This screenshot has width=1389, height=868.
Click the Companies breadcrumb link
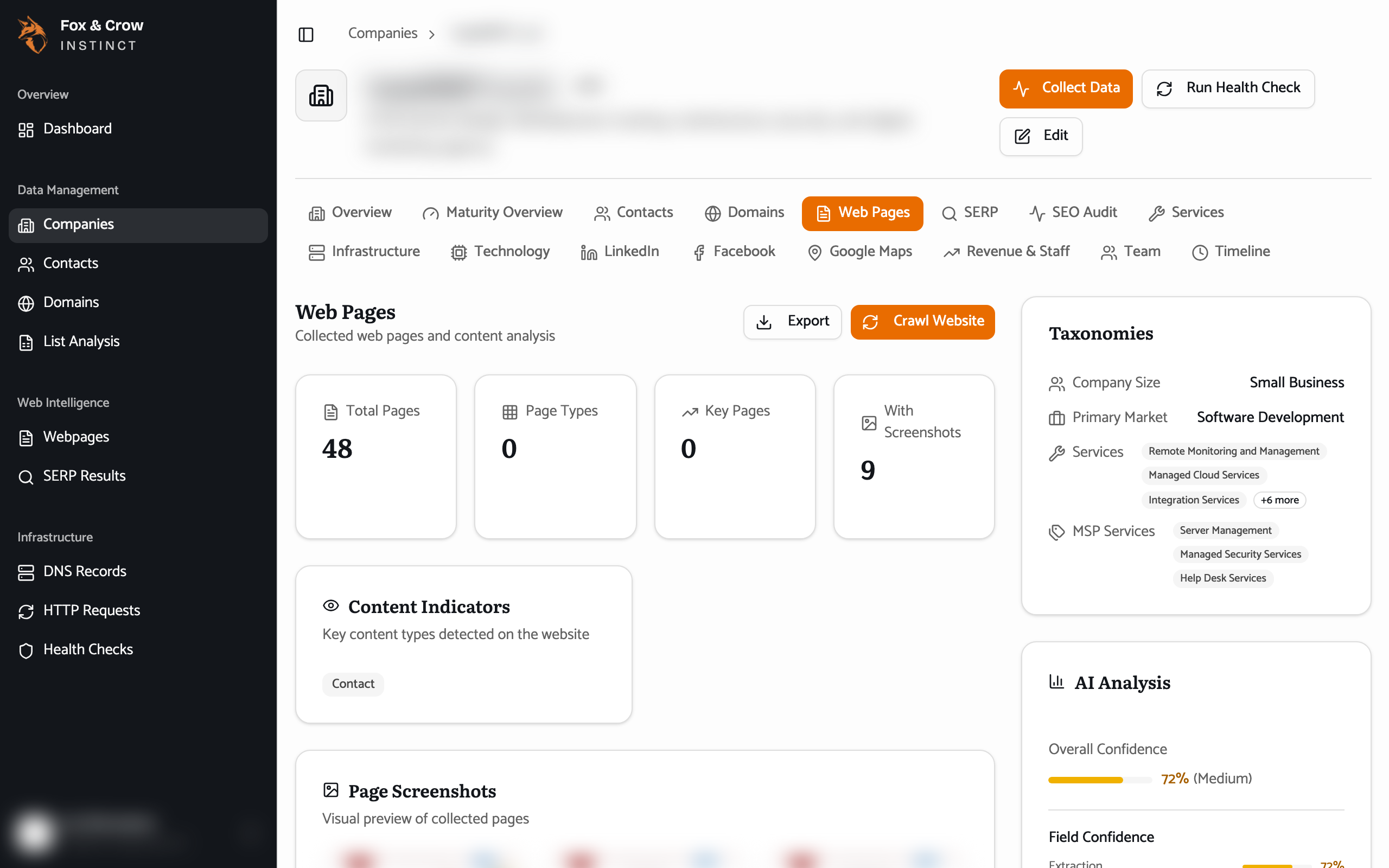pos(383,33)
